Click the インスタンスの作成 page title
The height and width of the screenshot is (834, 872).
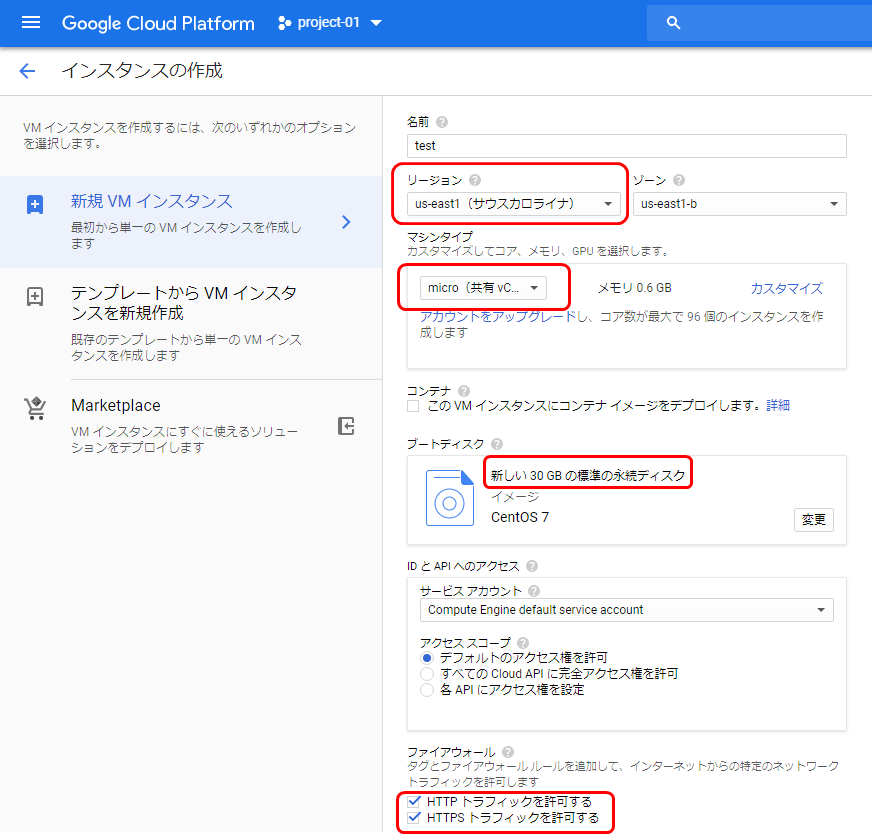[x=142, y=71]
